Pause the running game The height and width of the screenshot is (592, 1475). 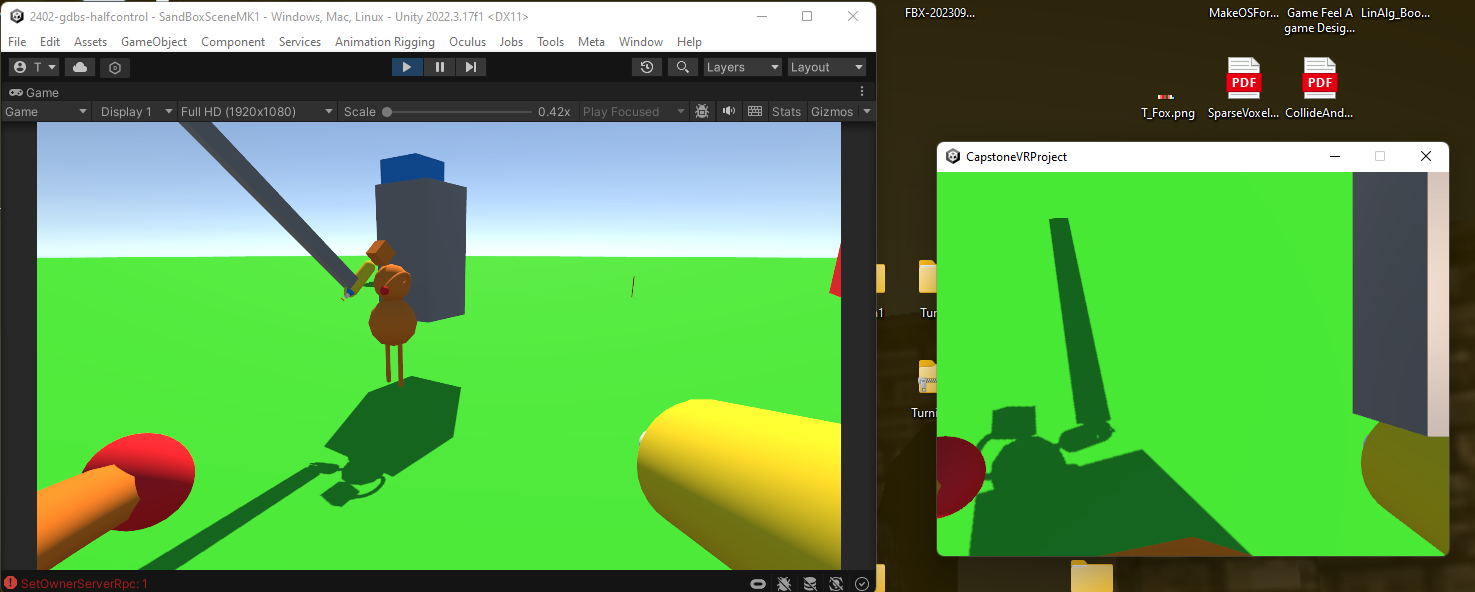point(439,67)
